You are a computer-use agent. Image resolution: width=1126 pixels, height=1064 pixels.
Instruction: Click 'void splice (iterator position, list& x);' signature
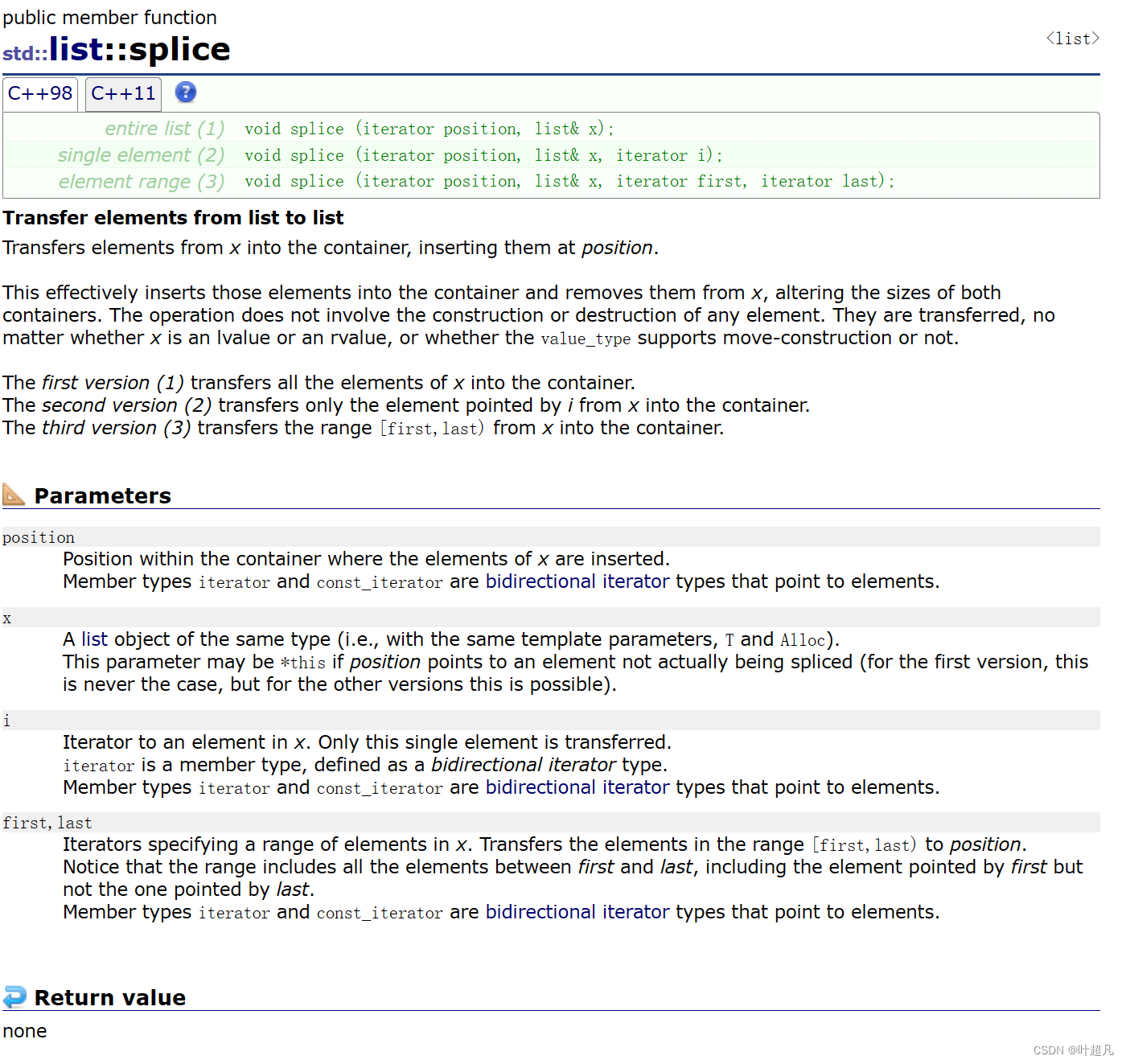coord(429,129)
